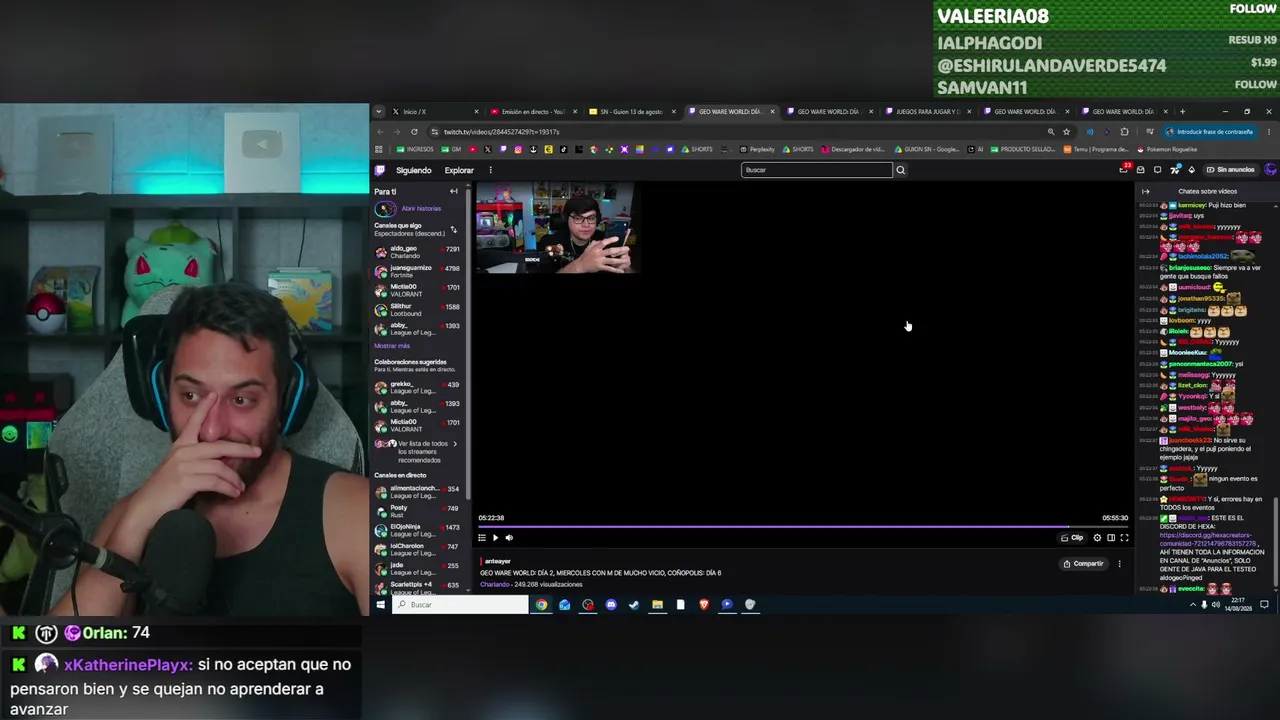Switch to JUEGOS PARA JUGAR tab
This screenshot has width=1280, height=720.
pyautogui.click(x=927, y=112)
